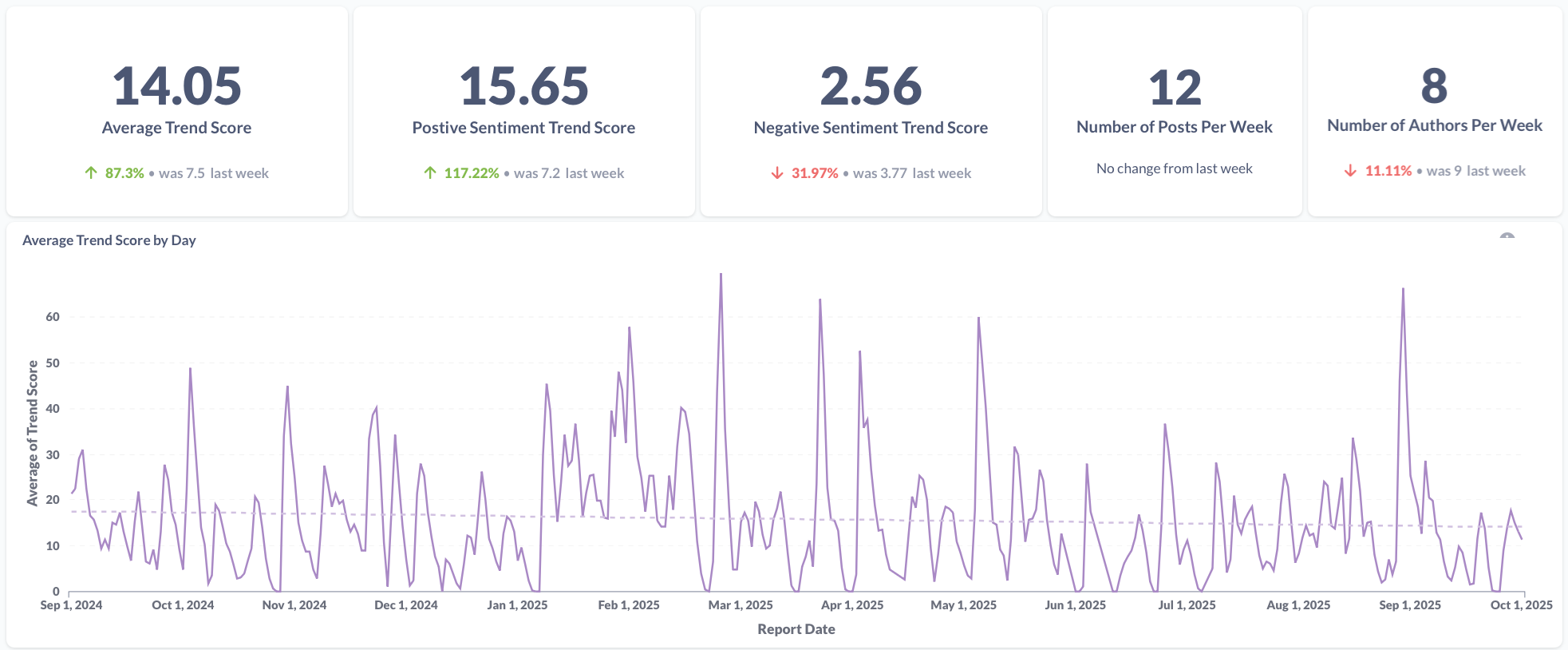Click the 15.65 metric value
Image resolution: width=1568 pixels, height=650 pixels.
pyautogui.click(x=523, y=86)
